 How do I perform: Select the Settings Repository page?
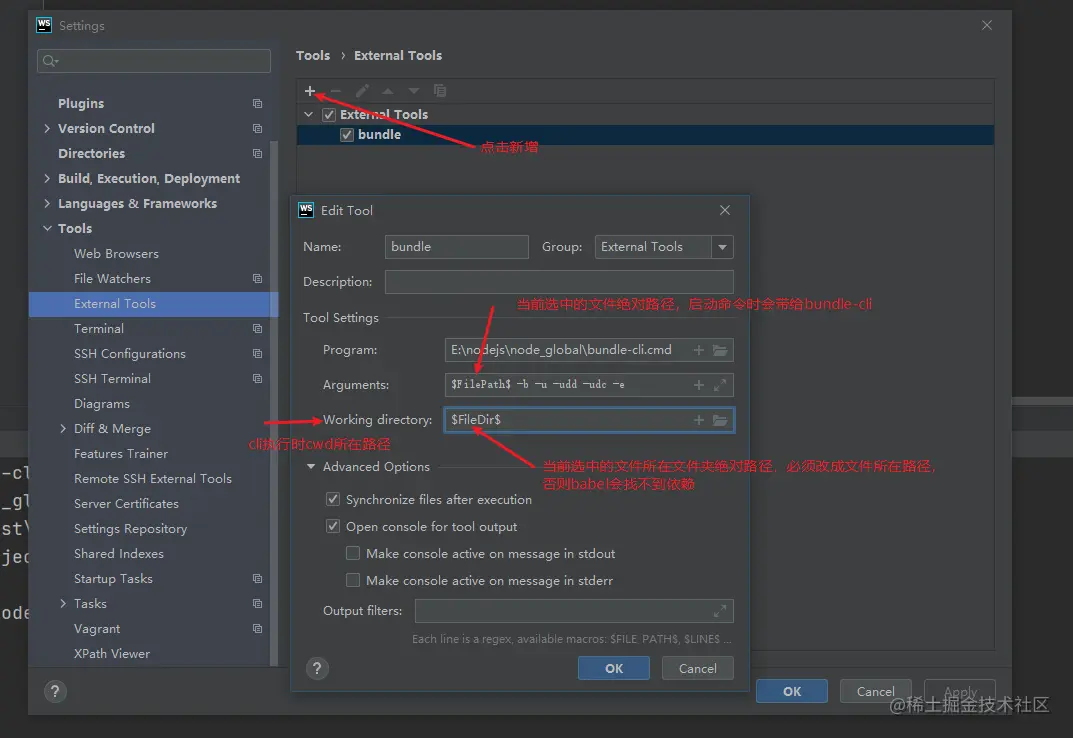(130, 529)
